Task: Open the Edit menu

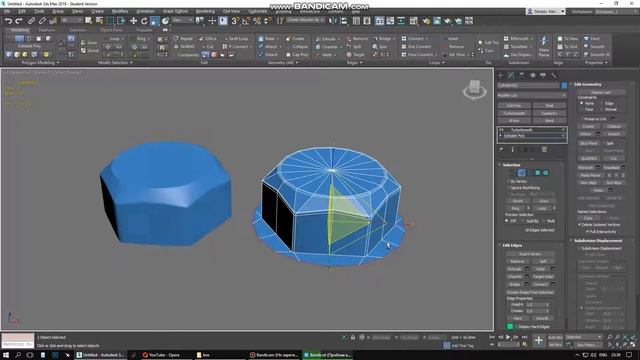Action: pos(22,11)
